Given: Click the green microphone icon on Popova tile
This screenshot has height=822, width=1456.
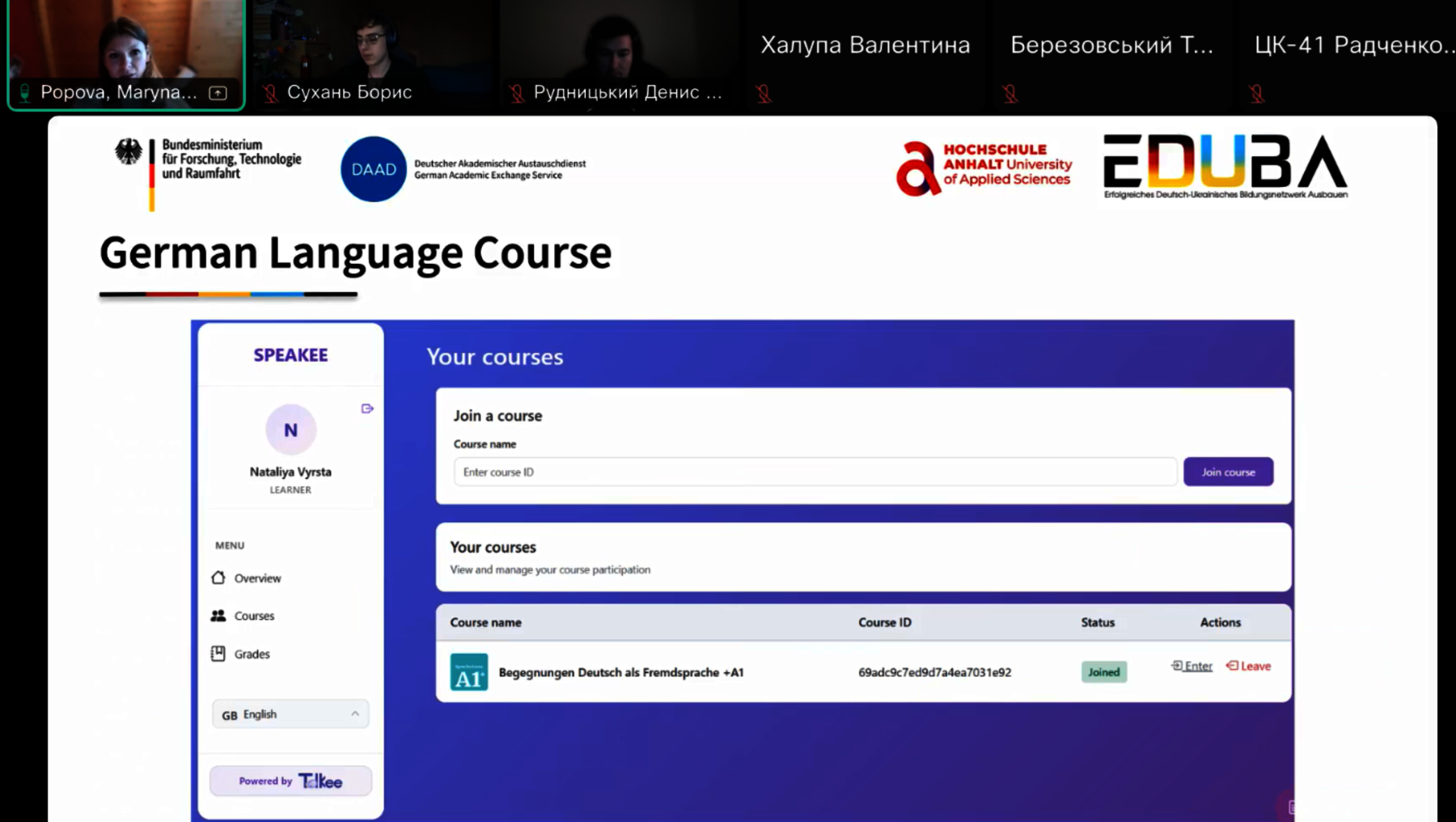Looking at the screenshot, I should click(x=25, y=93).
